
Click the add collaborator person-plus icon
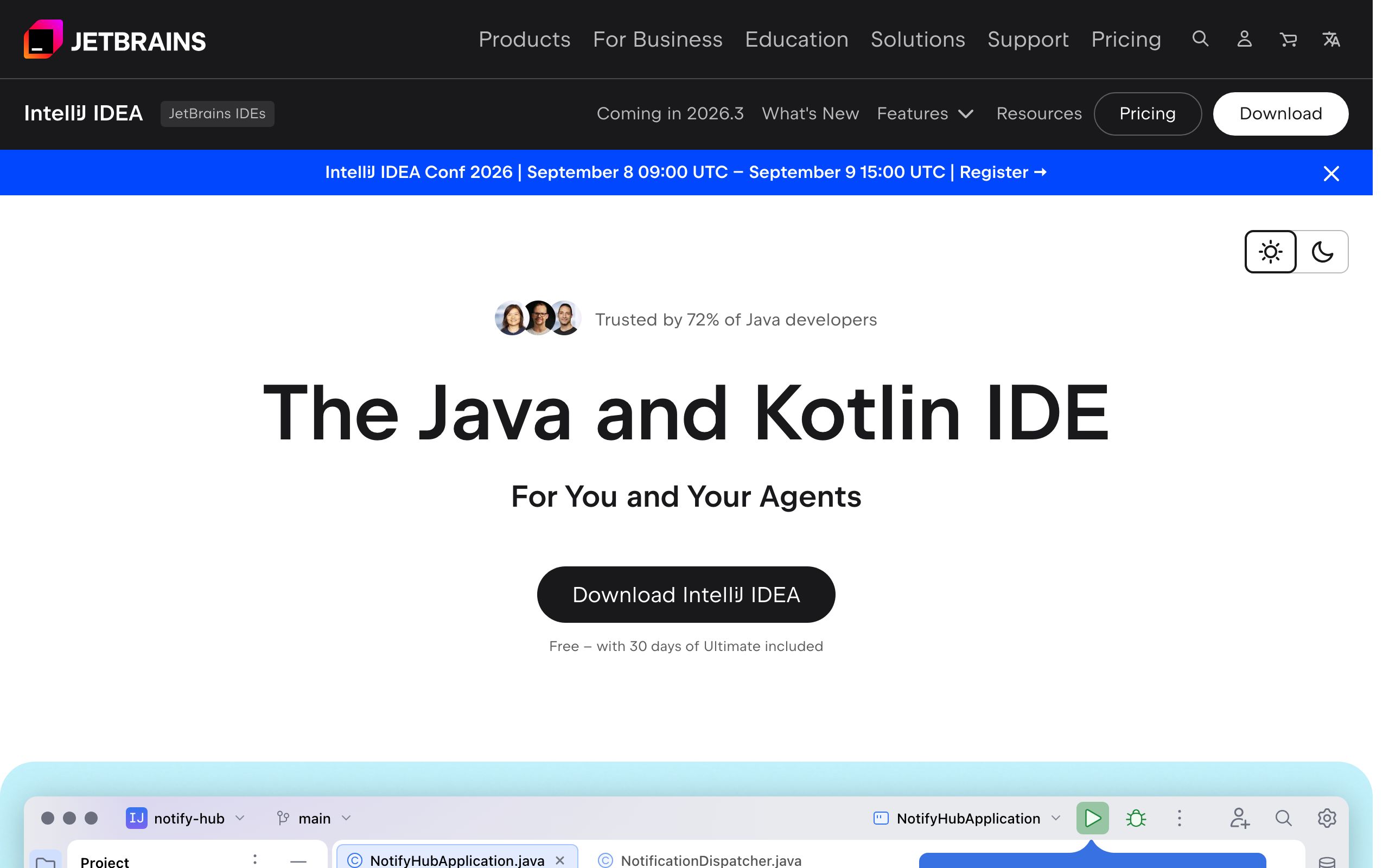coord(1239,818)
